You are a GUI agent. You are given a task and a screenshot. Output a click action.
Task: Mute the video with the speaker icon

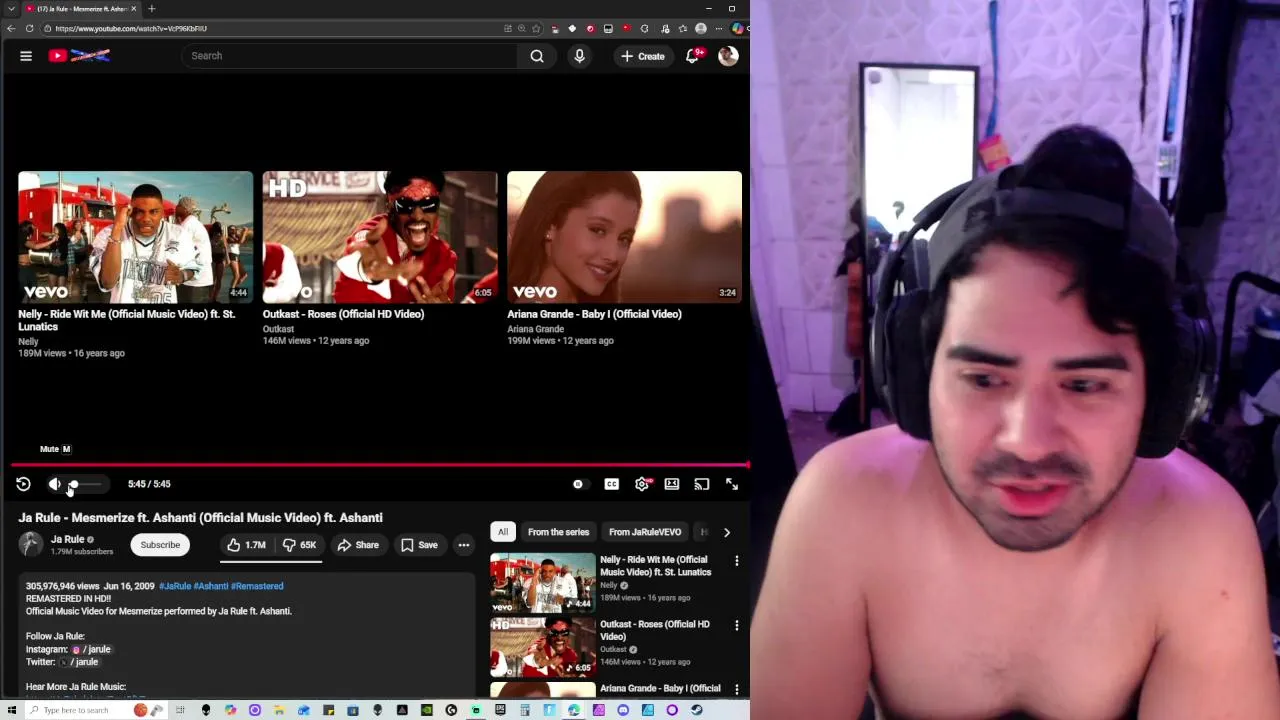tap(54, 484)
